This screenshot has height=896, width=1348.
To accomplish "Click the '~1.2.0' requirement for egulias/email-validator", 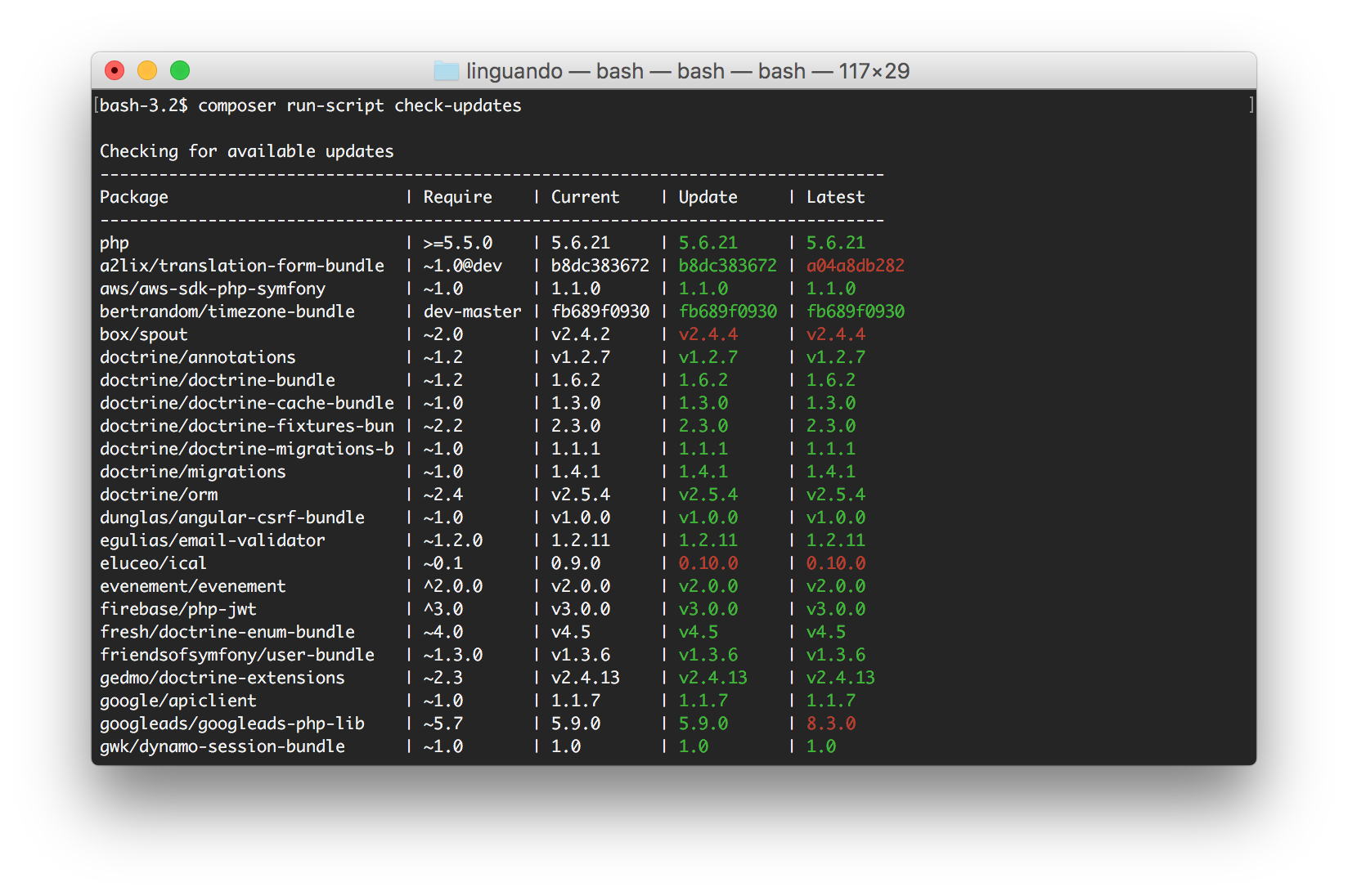I will [453, 540].
